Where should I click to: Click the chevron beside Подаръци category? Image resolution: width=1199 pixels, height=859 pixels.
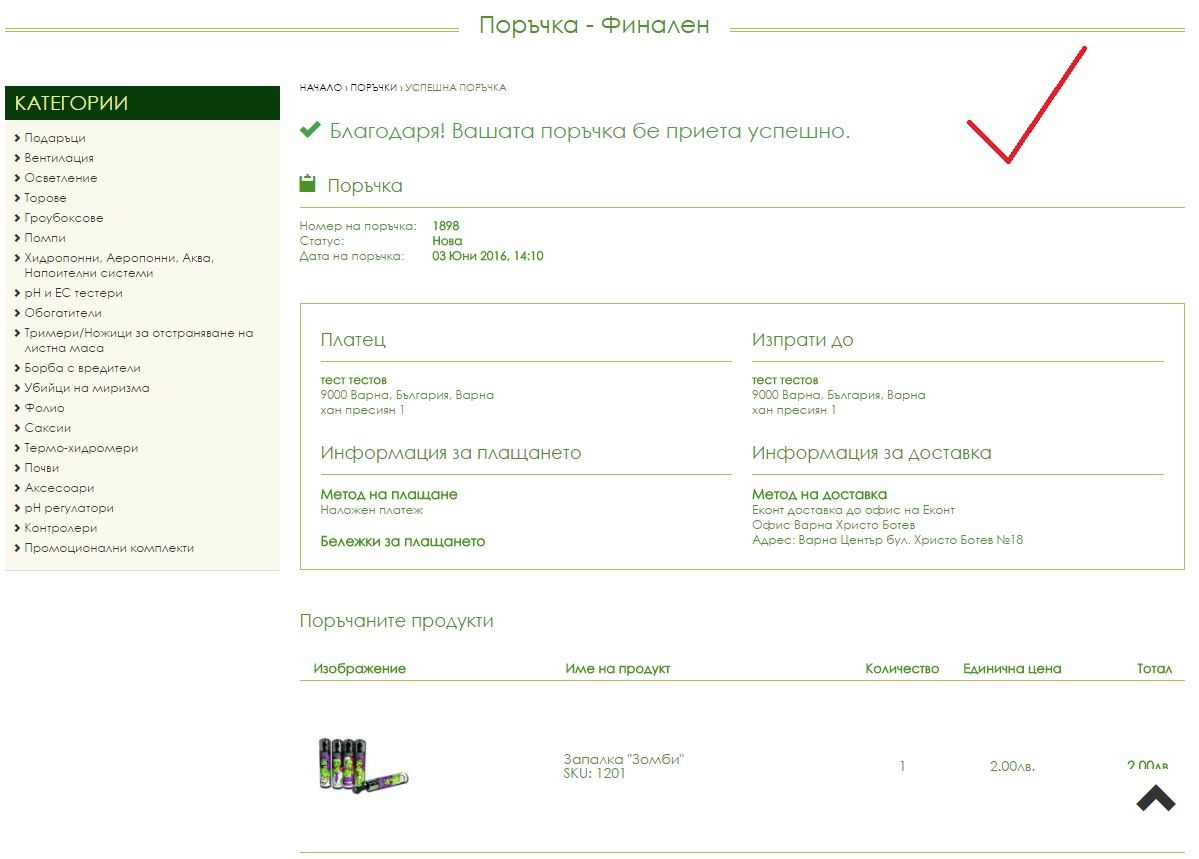tap(18, 138)
